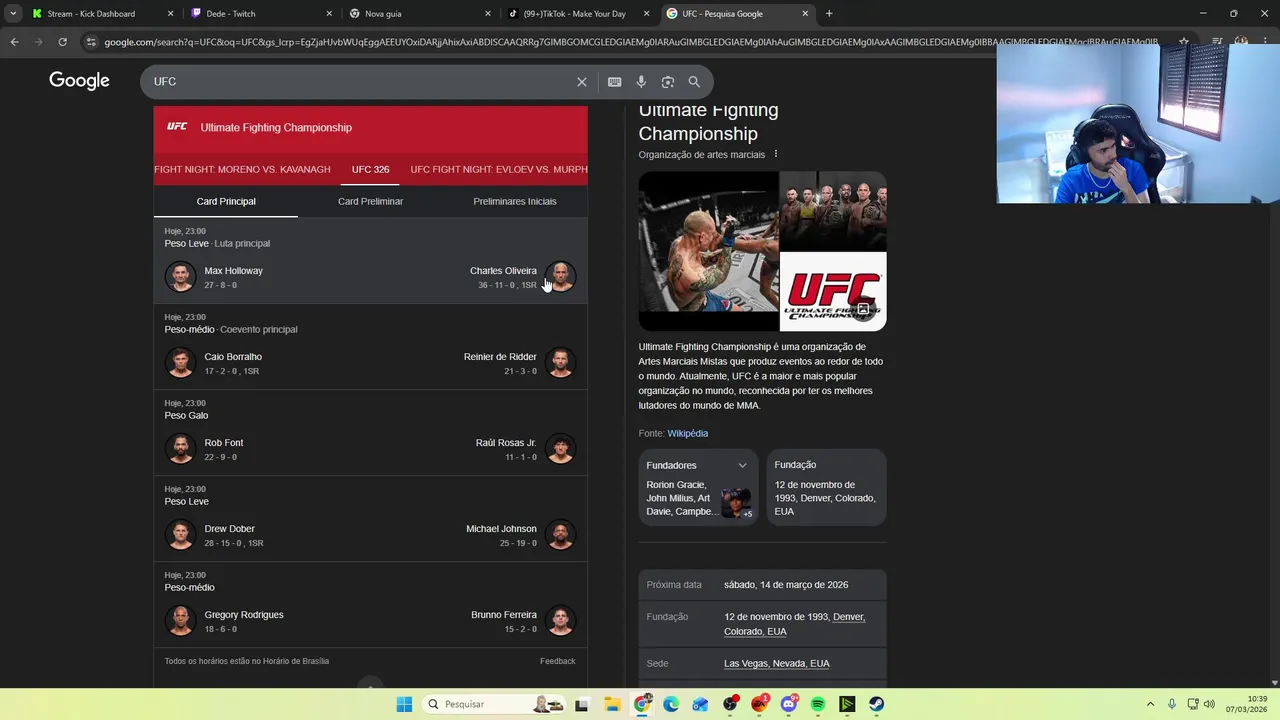This screenshot has height=720, width=1280.
Task: Select Fight Night Moreno vs. Kavanagh tab
Action: pos(242,169)
